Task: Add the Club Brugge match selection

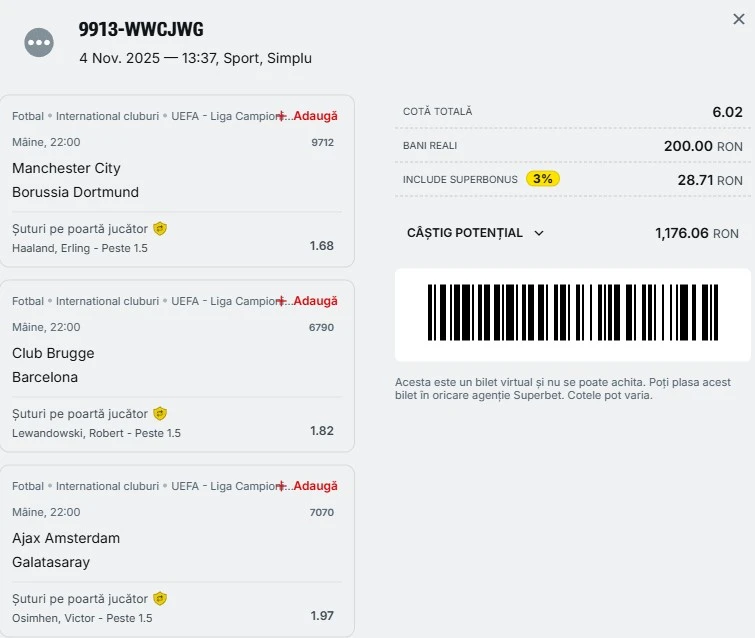Action: pos(309,301)
